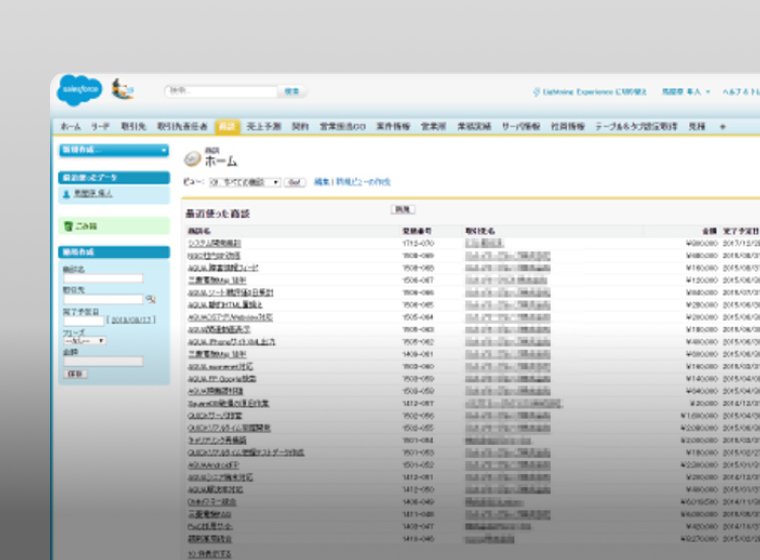Click the bracketed date link next to 完了予定日
This screenshot has height=560, width=760.
131,320
